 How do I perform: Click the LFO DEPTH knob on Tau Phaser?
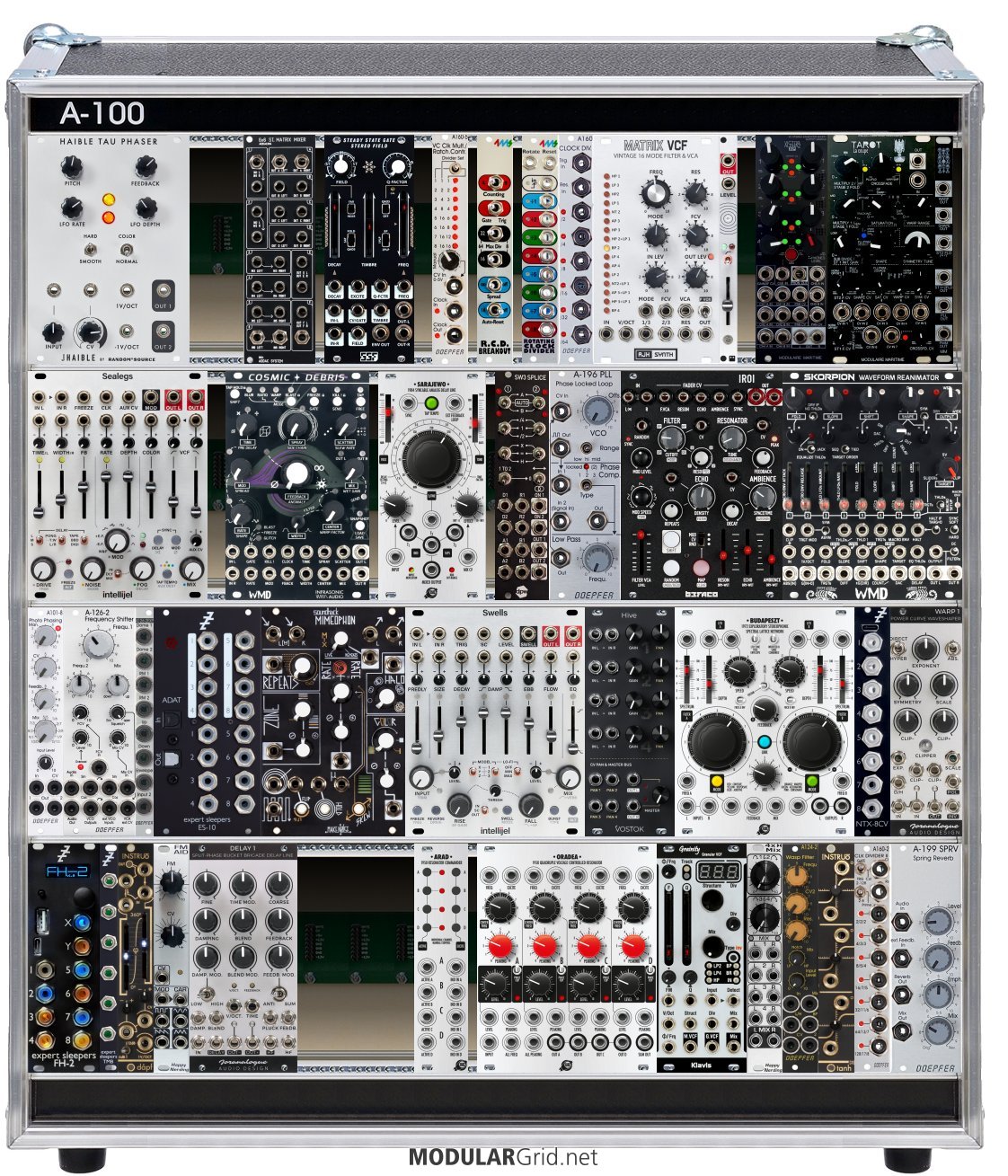pos(146,207)
